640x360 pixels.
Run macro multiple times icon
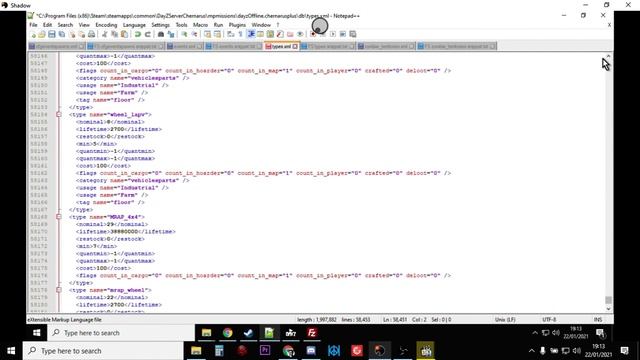point(343,34)
